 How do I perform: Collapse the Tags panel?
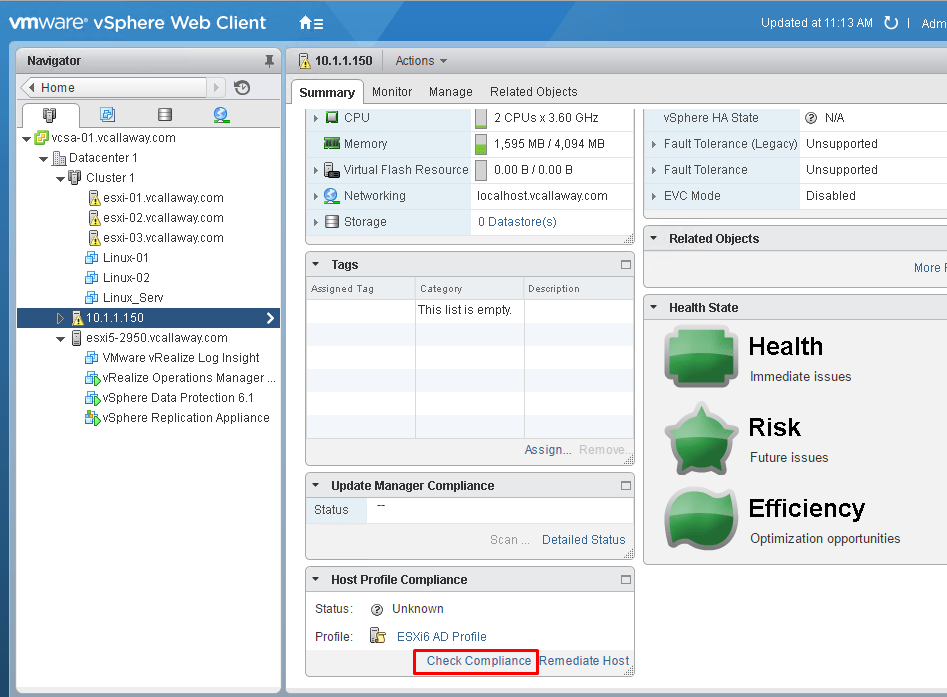[x=315, y=264]
